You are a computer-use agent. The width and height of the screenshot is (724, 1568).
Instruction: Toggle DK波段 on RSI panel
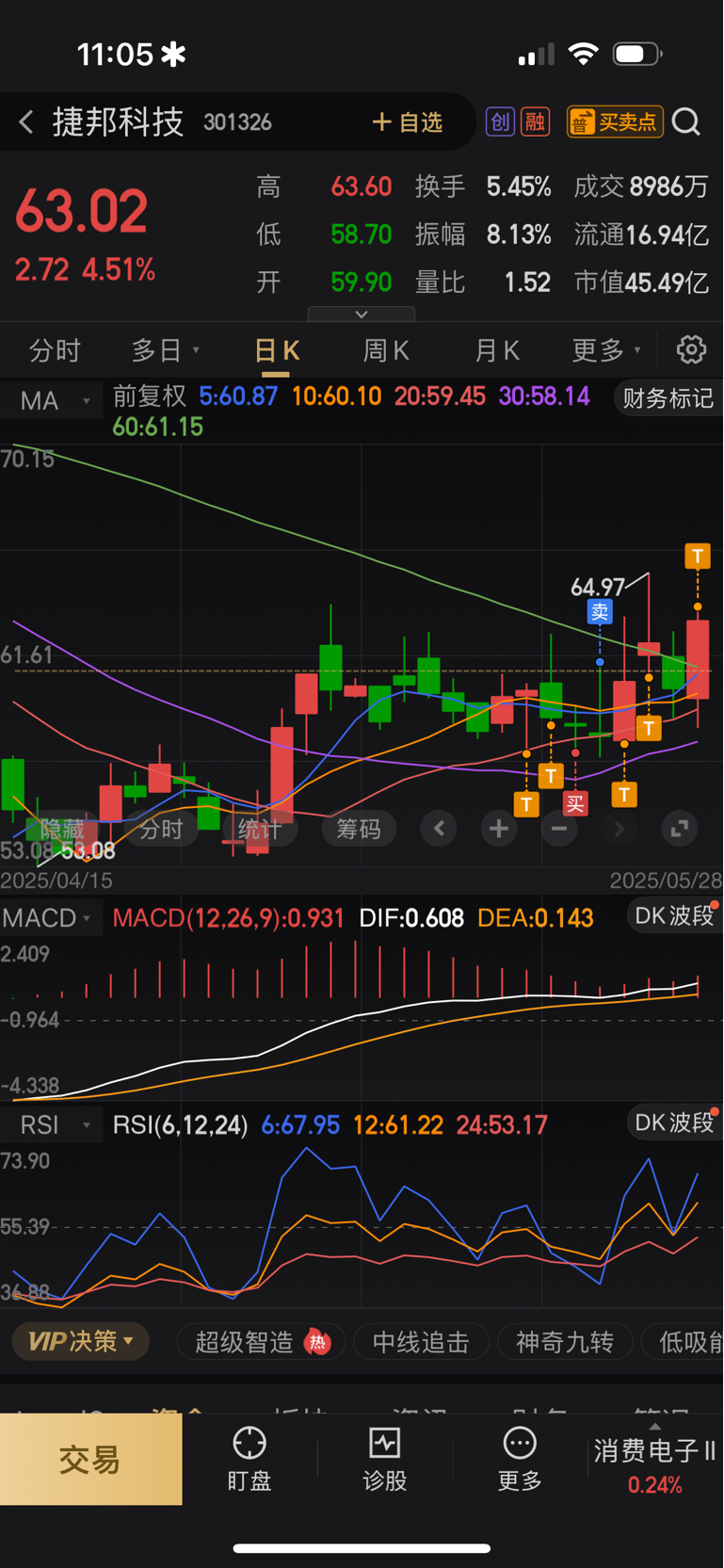click(674, 1123)
